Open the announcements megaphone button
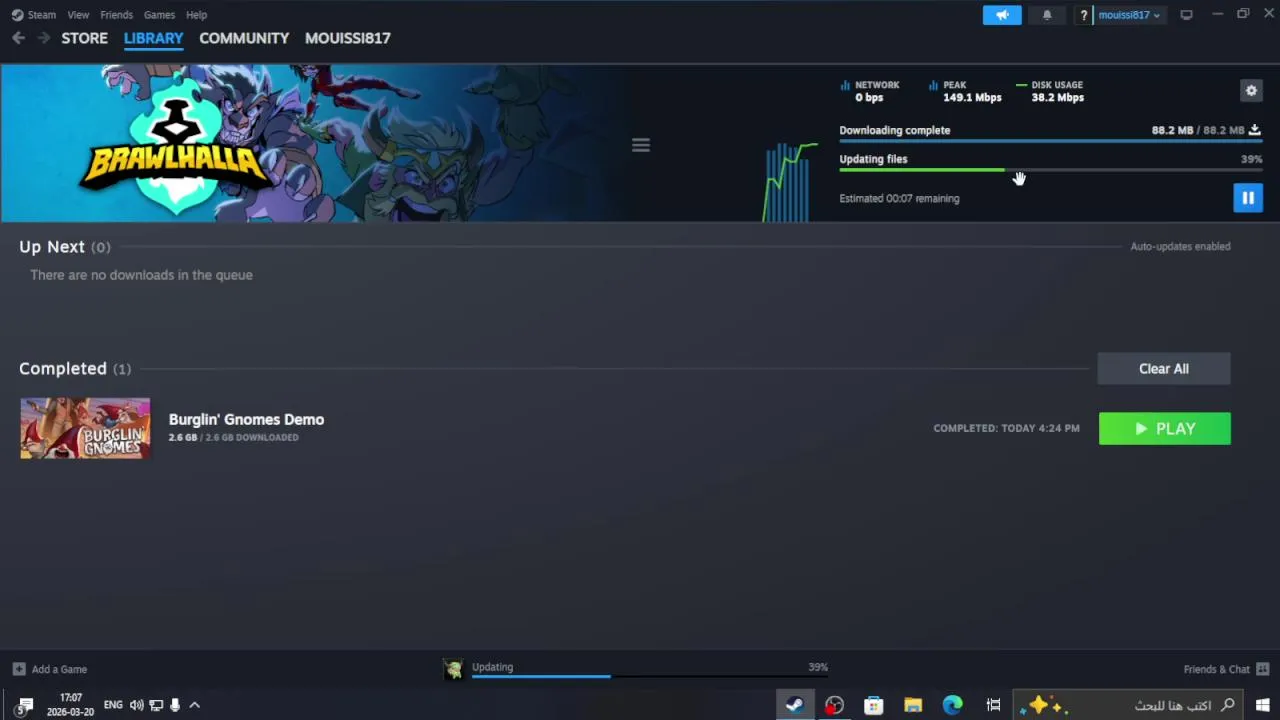The height and width of the screenshot is (720, 1280). coord(1002,15)
